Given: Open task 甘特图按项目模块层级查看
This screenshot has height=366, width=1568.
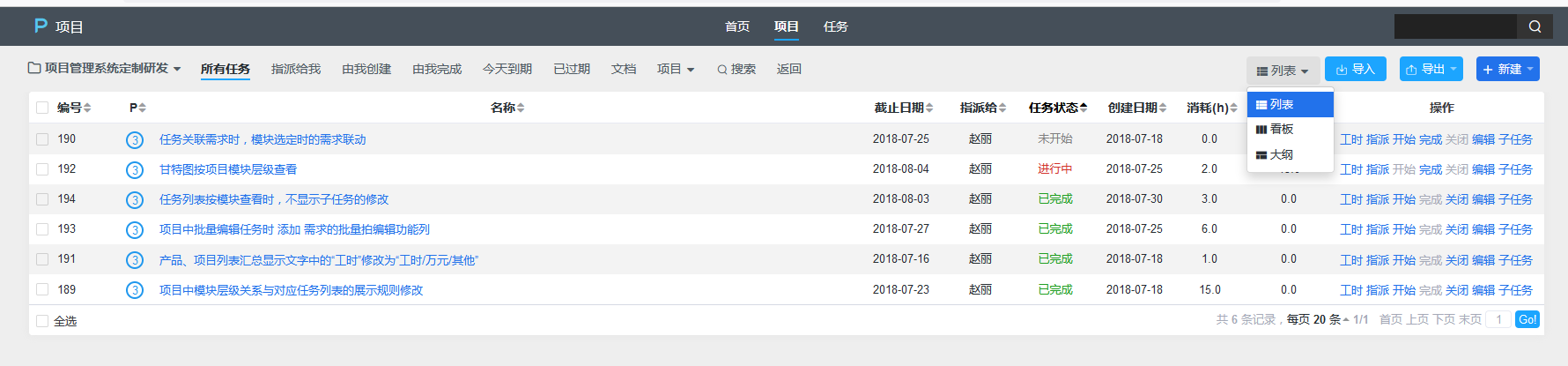Looking at the screenshot, I should point(228,169).
